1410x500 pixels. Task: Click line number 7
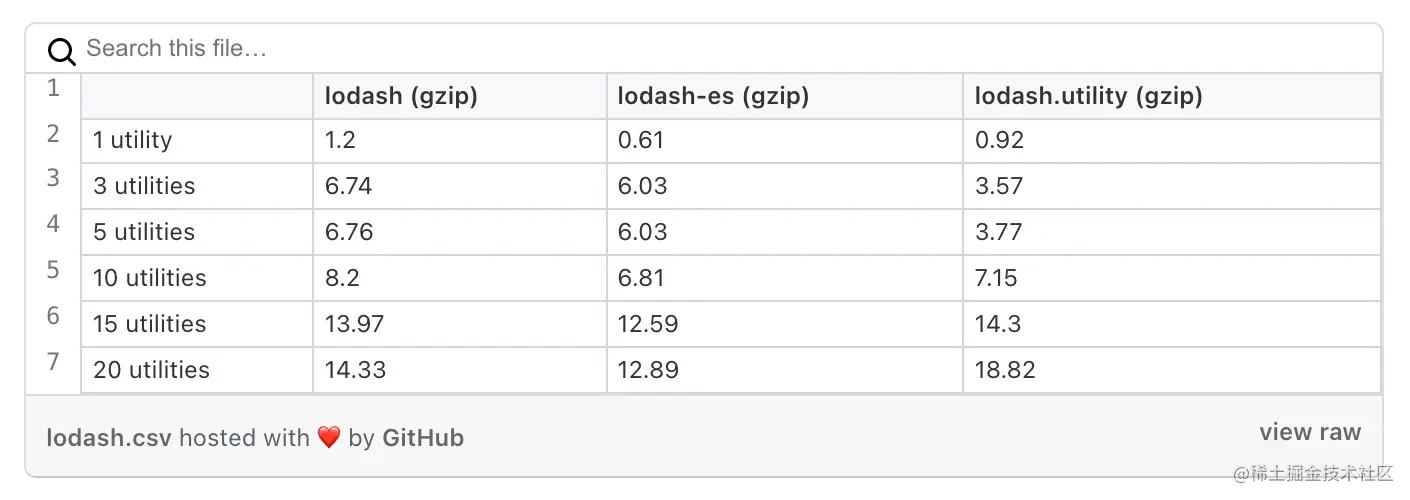tap(54, 361)
